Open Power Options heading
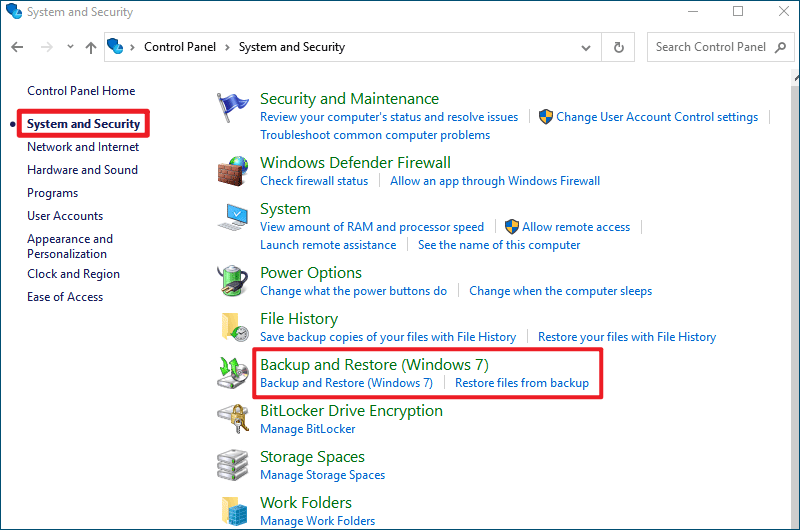 (x=311, y=273)
